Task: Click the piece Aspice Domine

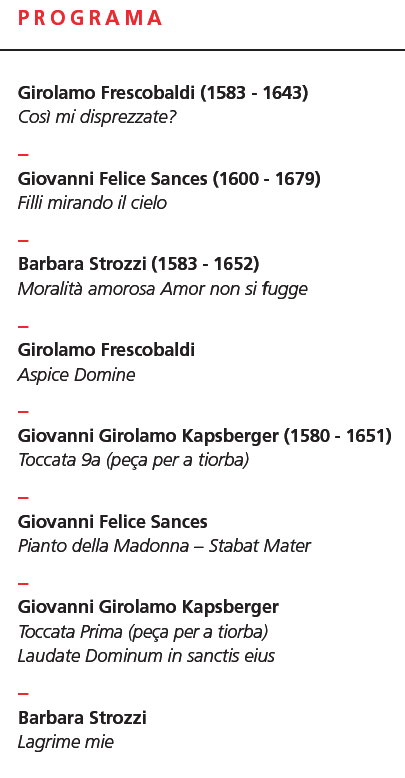Action: (x=76, y=375)
